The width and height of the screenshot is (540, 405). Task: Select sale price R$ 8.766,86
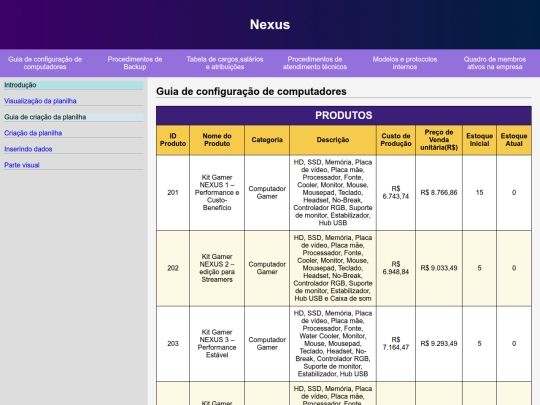point(439,193)
